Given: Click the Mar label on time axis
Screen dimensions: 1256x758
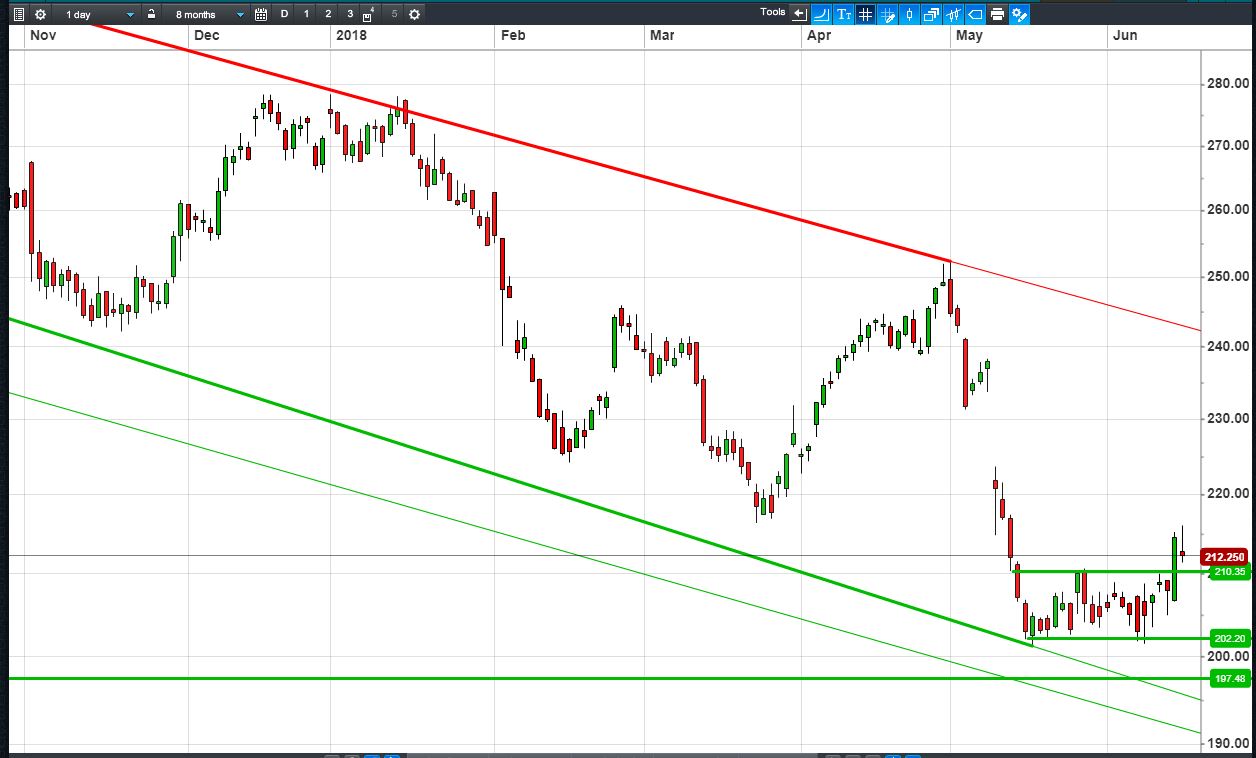Looking at the screenshot, I should click(662, 36).
